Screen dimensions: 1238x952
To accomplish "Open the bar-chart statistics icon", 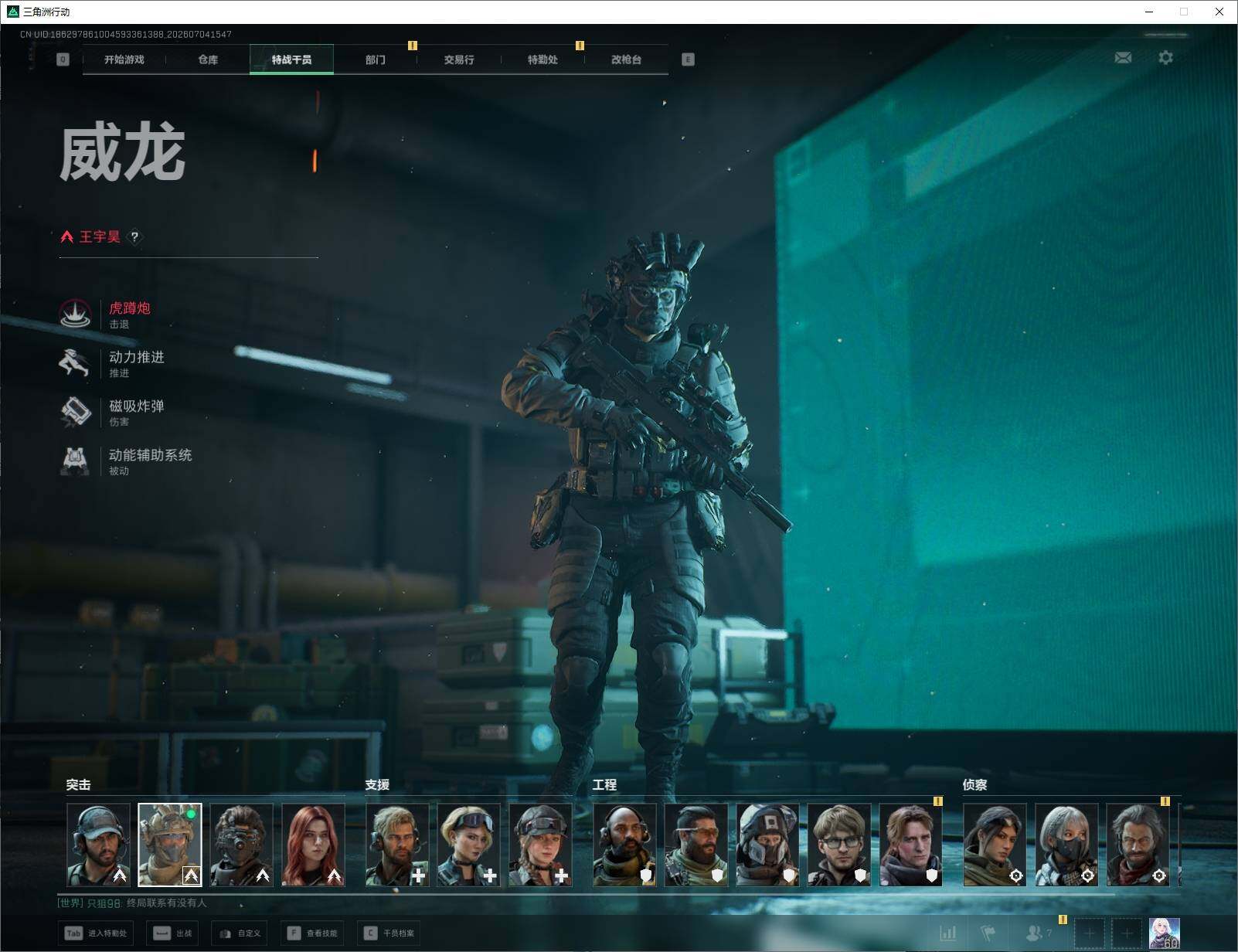I will click(948, 933).
